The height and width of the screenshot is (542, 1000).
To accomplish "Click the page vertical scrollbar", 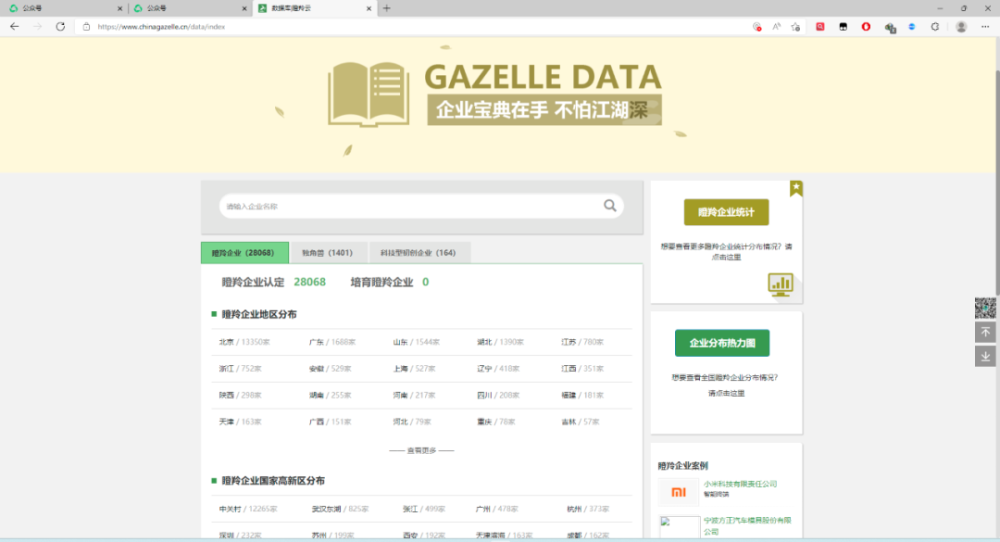I will [996, 182].
